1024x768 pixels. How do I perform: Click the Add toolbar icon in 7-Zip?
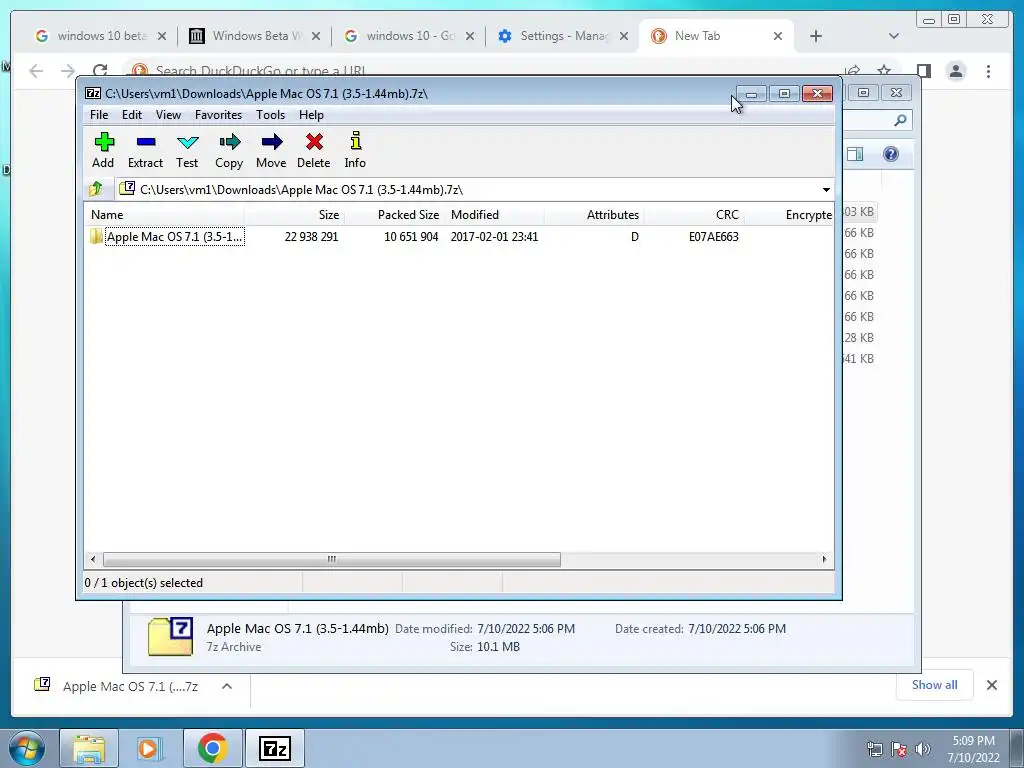pos(103,150)
